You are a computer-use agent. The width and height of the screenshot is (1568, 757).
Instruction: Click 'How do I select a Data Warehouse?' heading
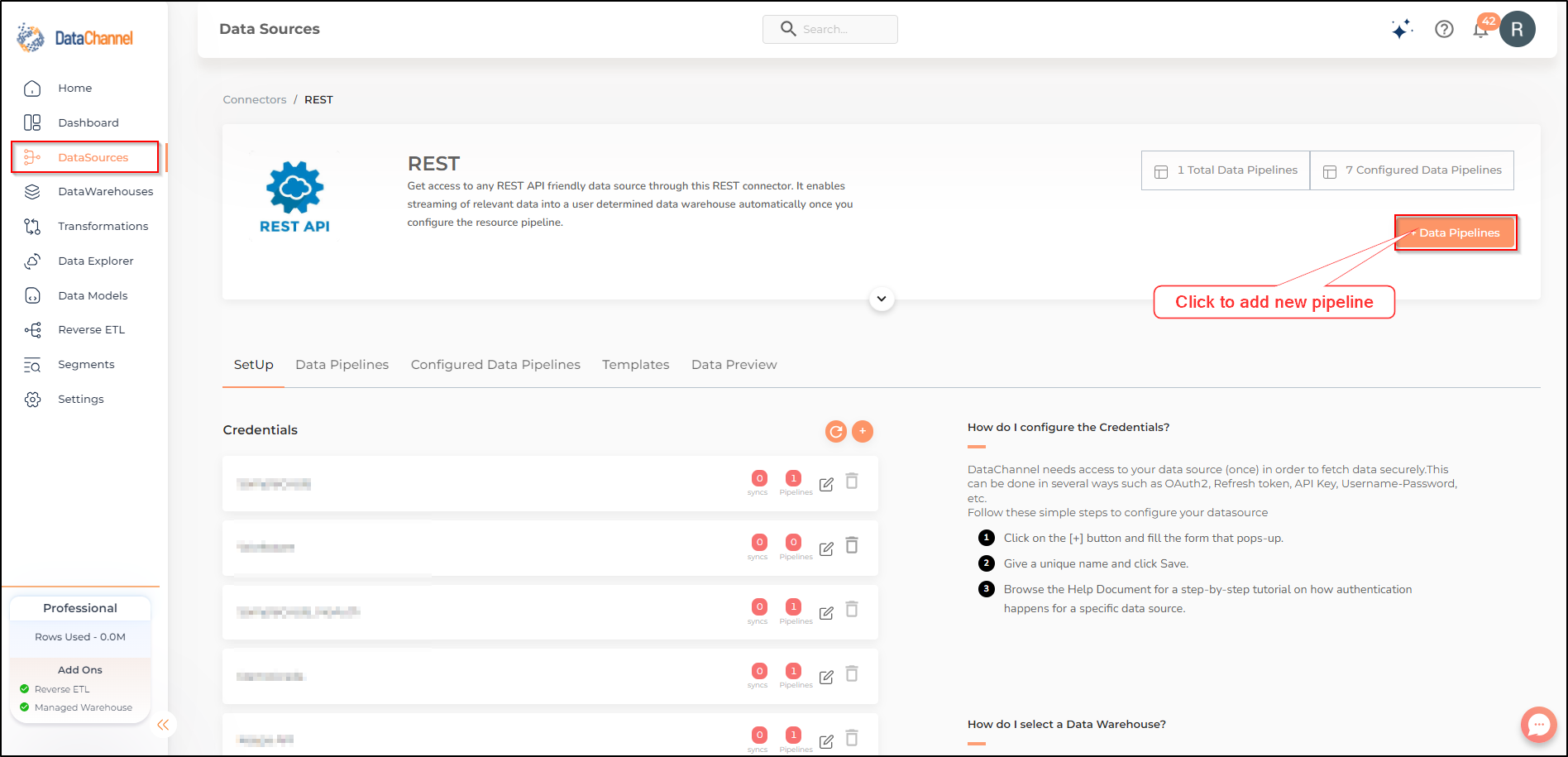pyautogui.click(x=1067, y=725)
